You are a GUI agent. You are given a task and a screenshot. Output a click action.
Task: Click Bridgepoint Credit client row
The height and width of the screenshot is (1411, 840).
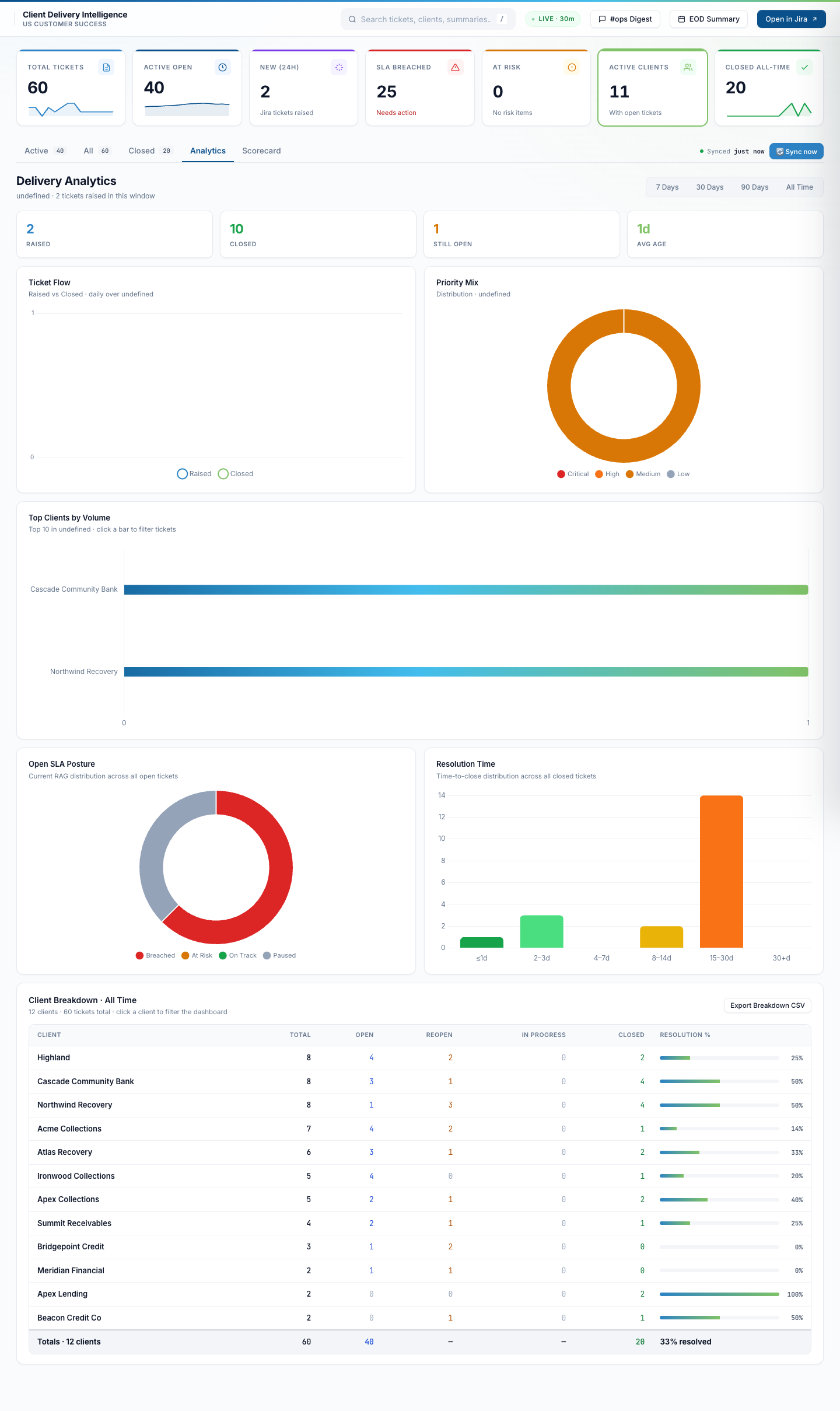pyautogui.click(x=419, y=1247)
